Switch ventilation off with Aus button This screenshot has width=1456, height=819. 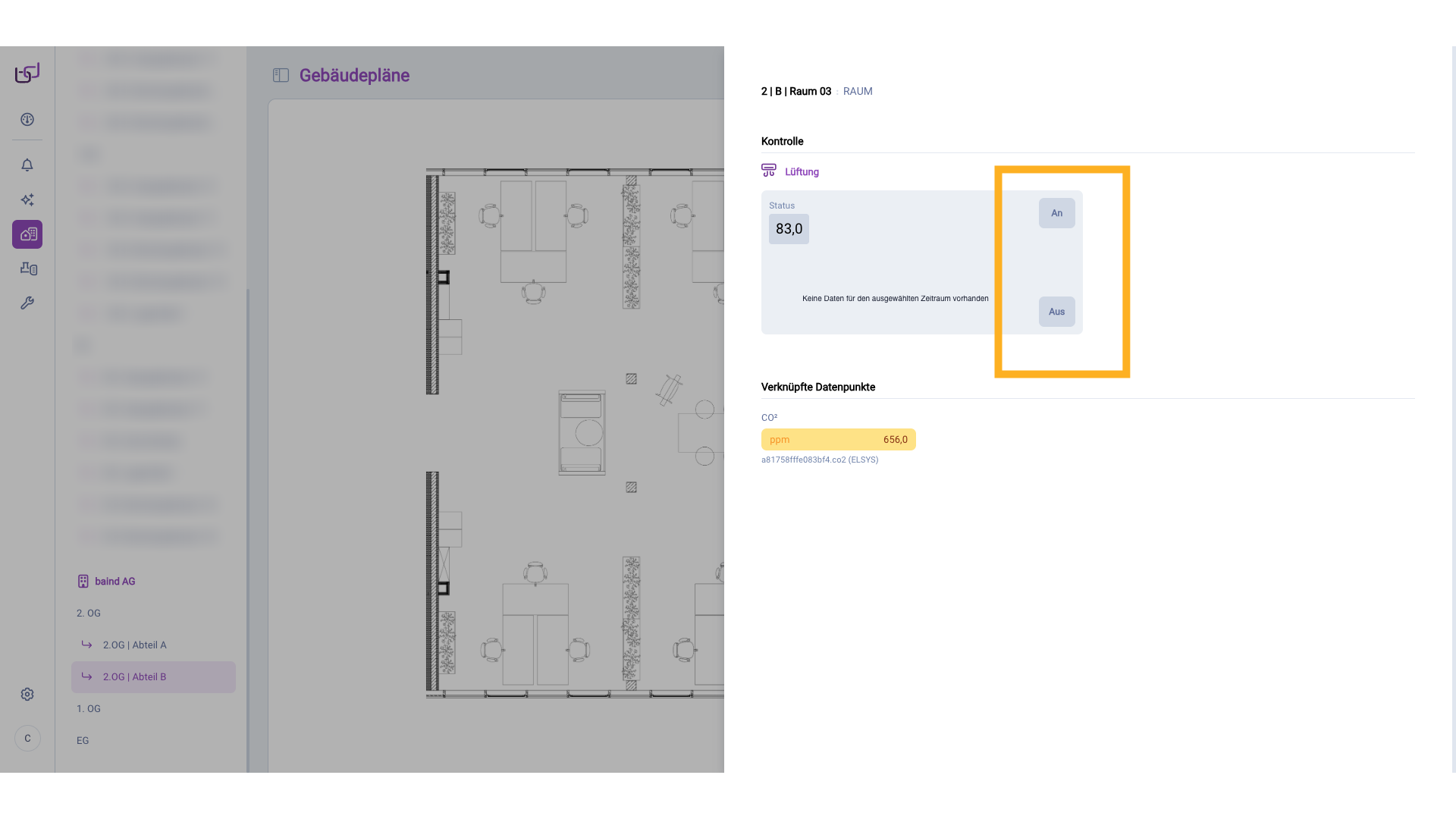click(x=1056, y=312)
